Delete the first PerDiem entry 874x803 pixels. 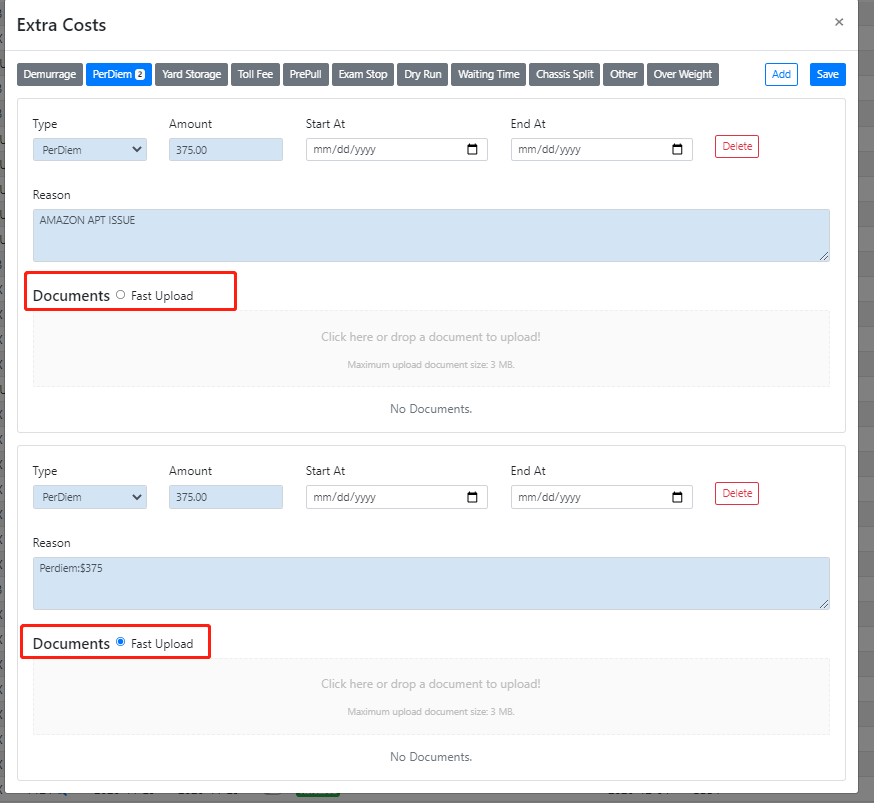click(736, 146)
